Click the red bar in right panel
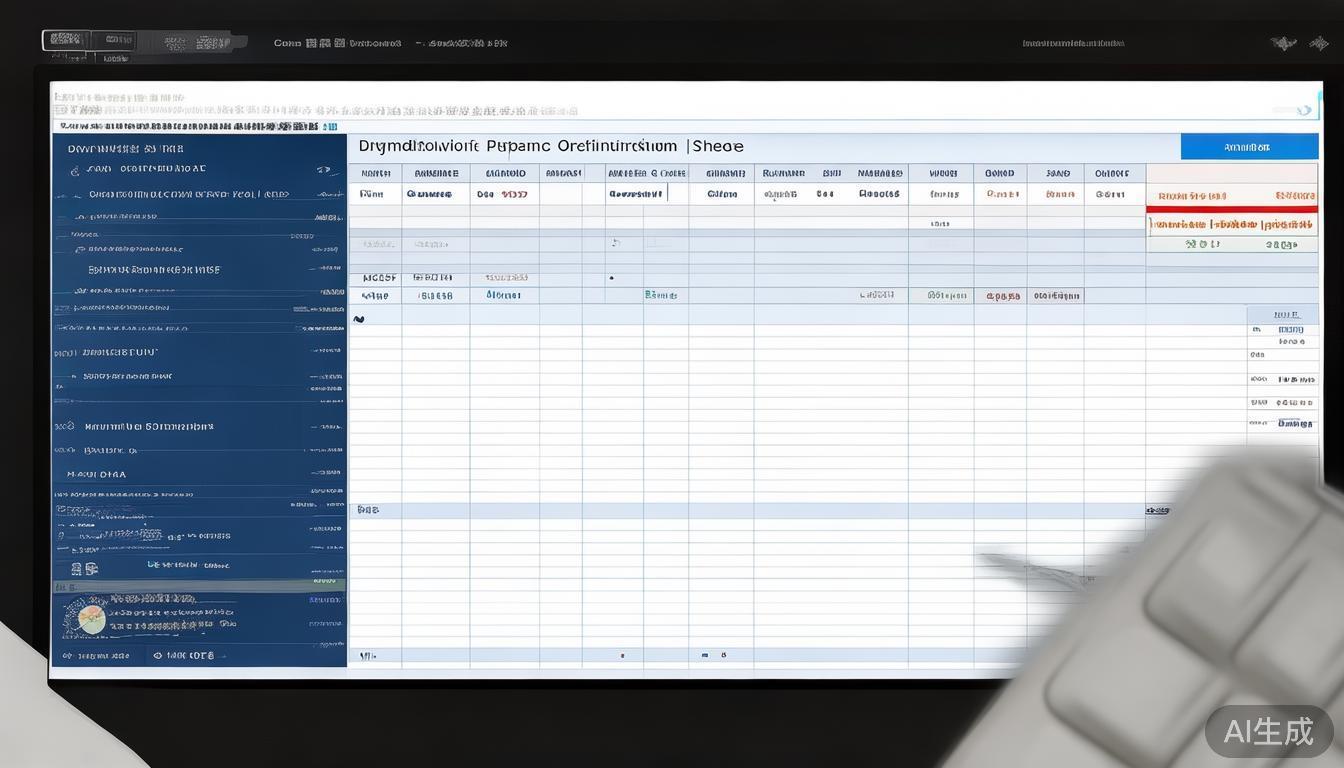1344x768 pixels. click(x=1232, y=210)
